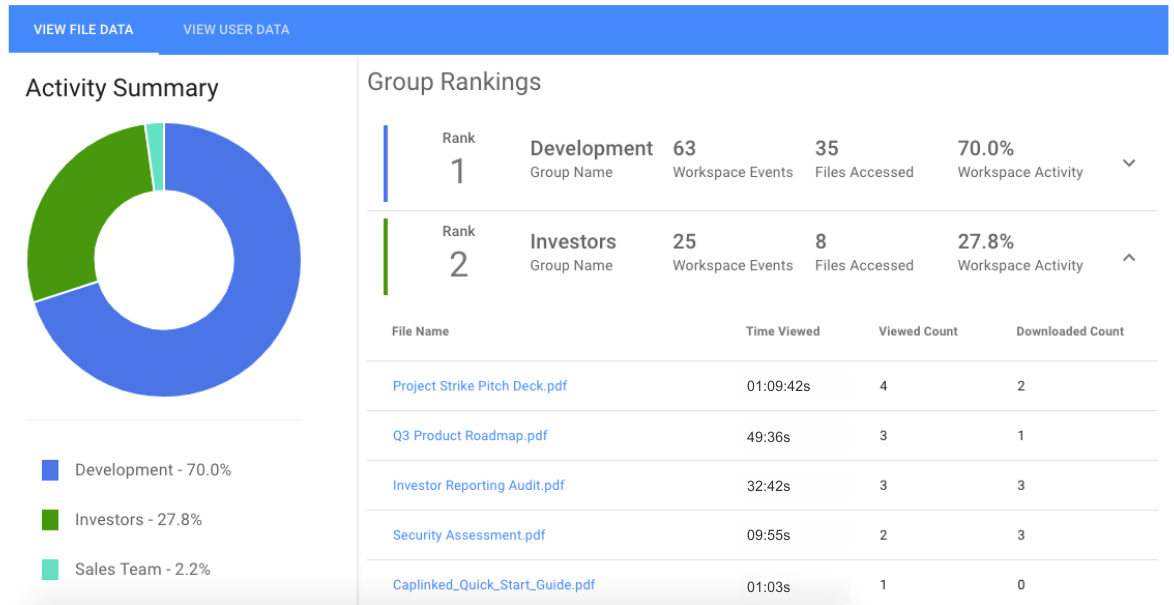Viewport: 1174px width, 605px height.
Task: Click the green Investors legend swatch
Action: point(50,520)
